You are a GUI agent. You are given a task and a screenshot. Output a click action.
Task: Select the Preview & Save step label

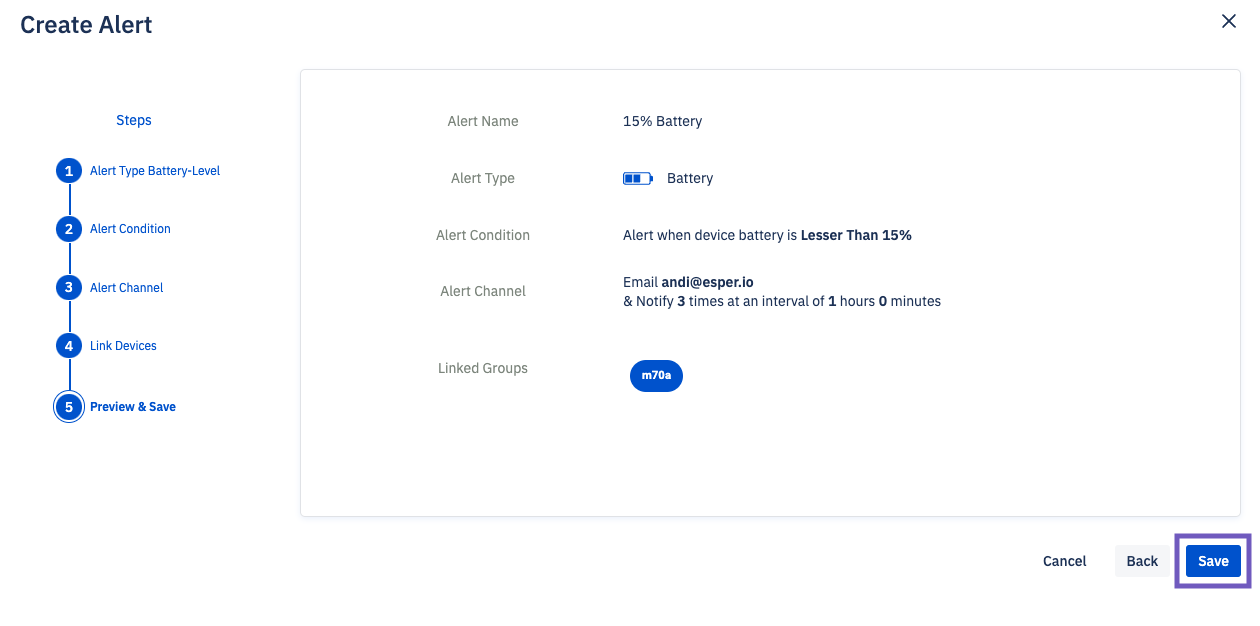coord(133,407)
